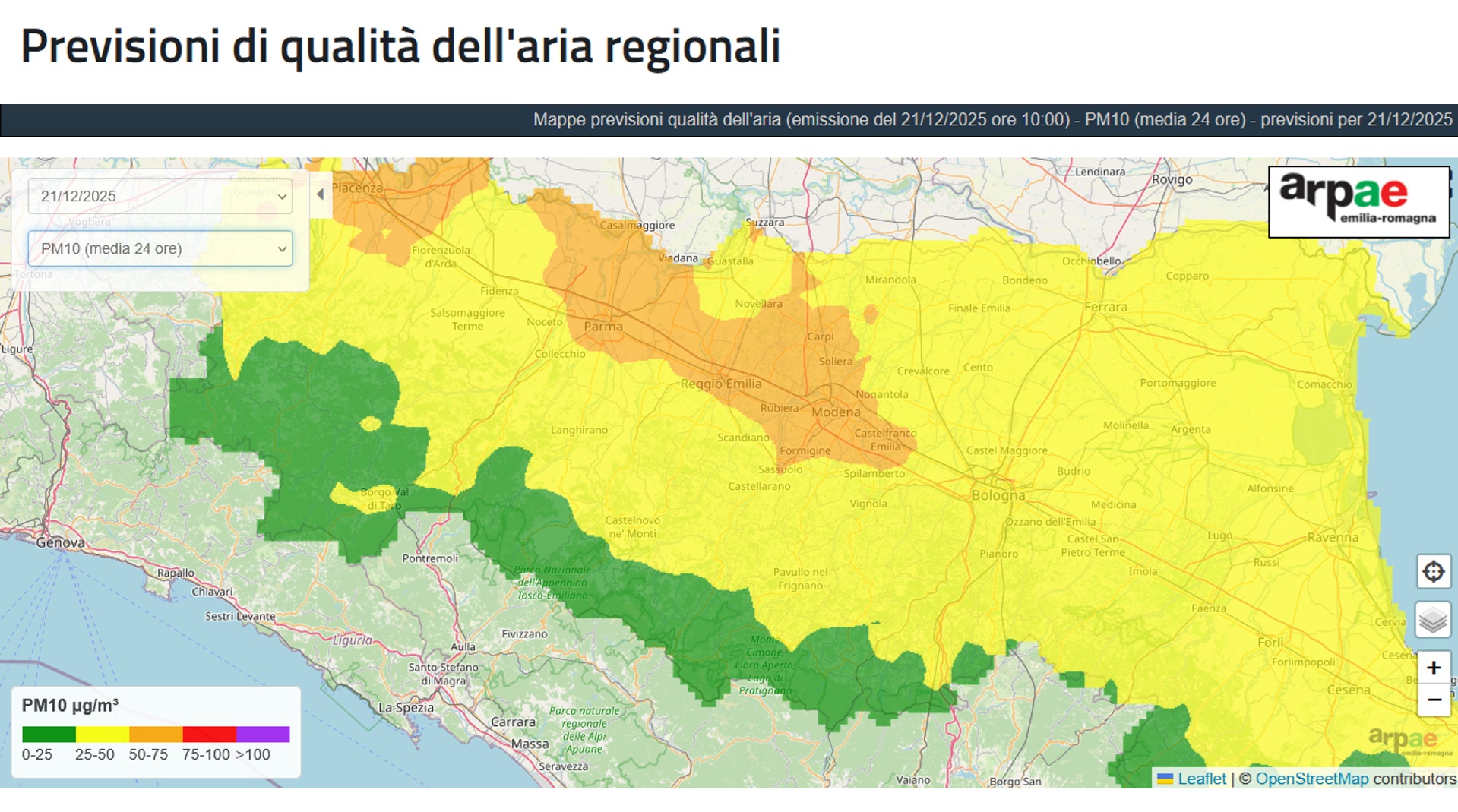Image resolution: width=1458 pixels, height=812 pixels.
Task: Collapse the side panel with arrow
Action: 321,194
